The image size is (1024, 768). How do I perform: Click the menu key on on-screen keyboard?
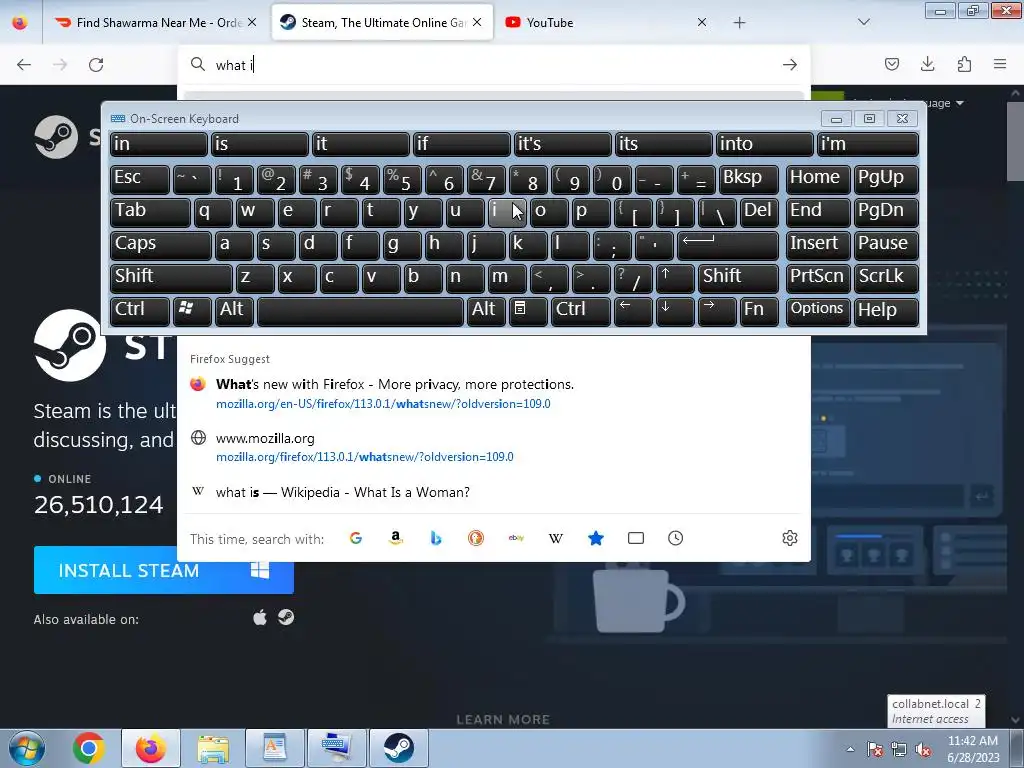(528, 310)
